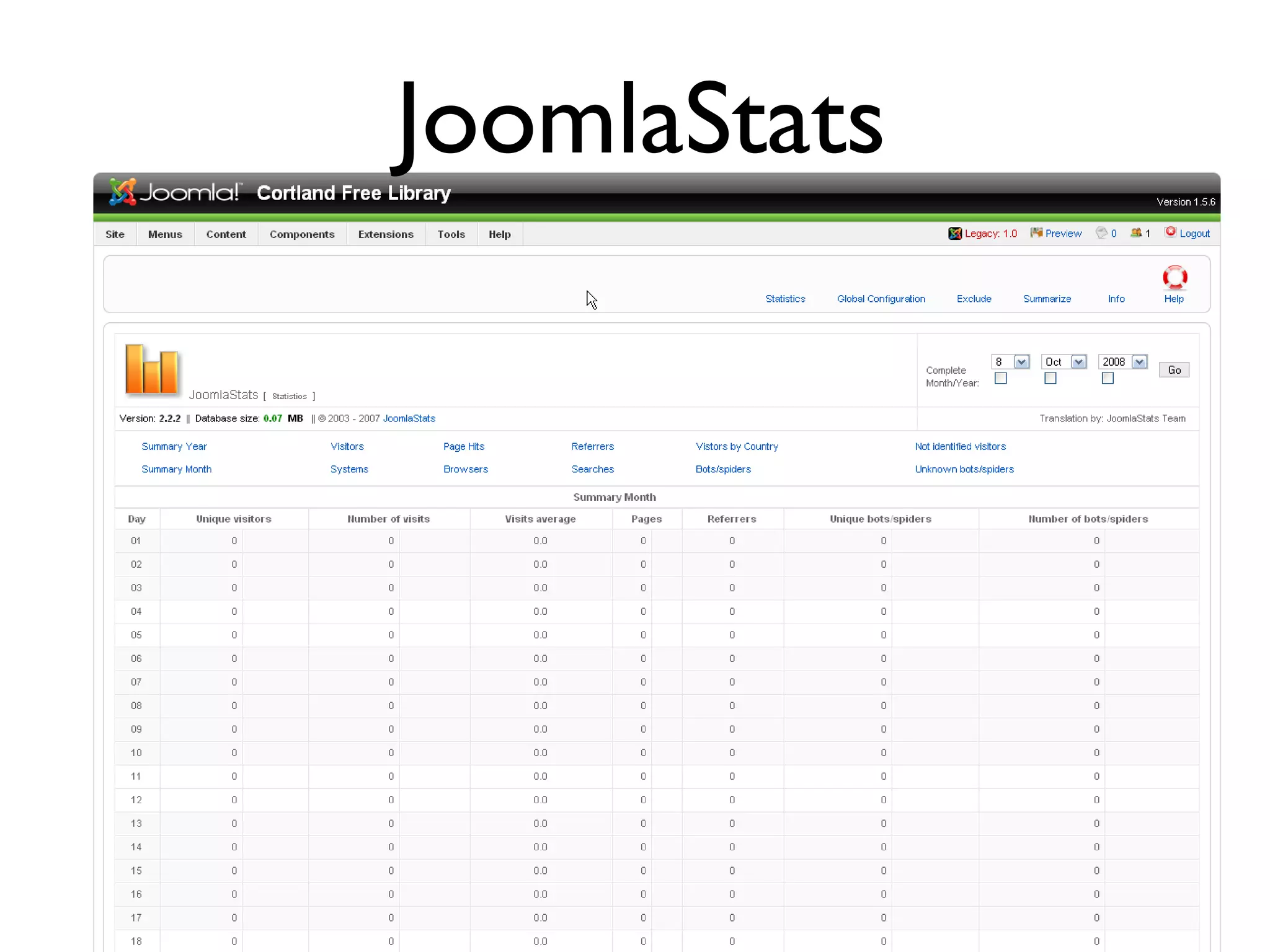Screen dimensions: 1270x952
Task: Open Global Configuration
Action: (881, 299)
